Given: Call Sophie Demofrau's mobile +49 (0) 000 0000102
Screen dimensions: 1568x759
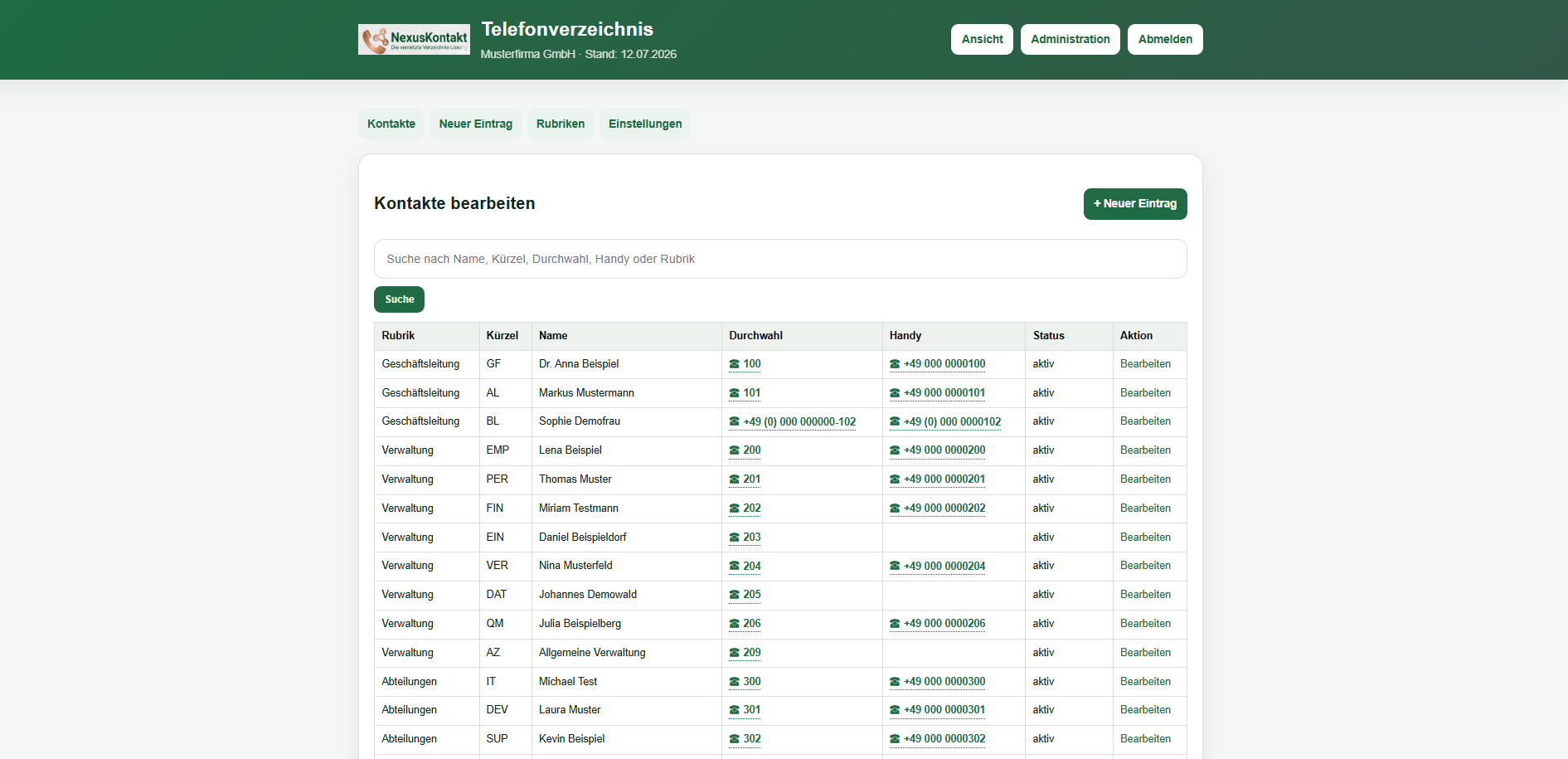Looking at the screenshot, I should pos(945,422).
